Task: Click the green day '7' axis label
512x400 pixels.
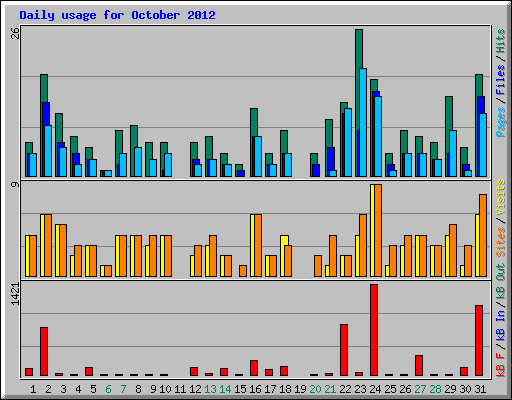Action: pyautogui.click(x=123, y=389)
